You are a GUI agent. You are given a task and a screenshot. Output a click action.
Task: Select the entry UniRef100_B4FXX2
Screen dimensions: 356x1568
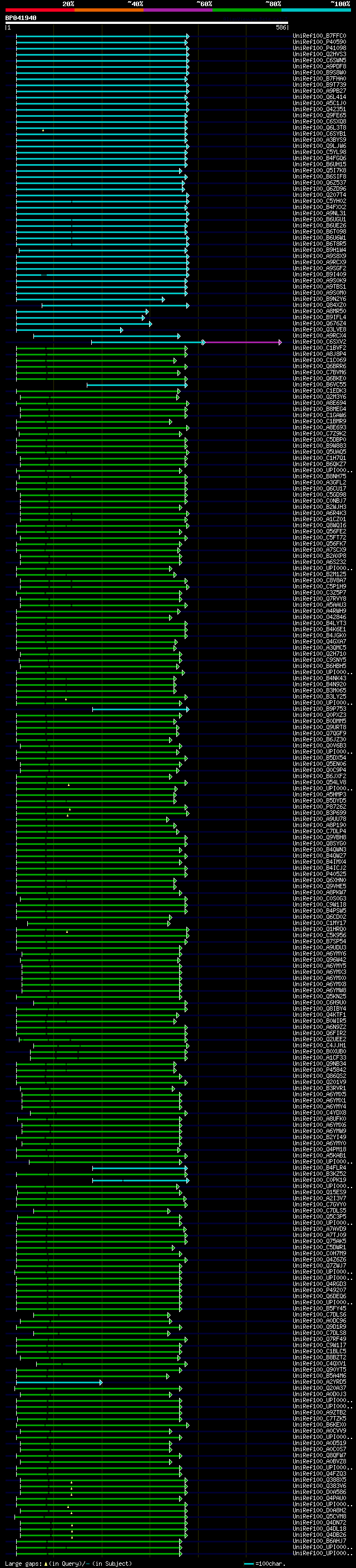[319, 207]
